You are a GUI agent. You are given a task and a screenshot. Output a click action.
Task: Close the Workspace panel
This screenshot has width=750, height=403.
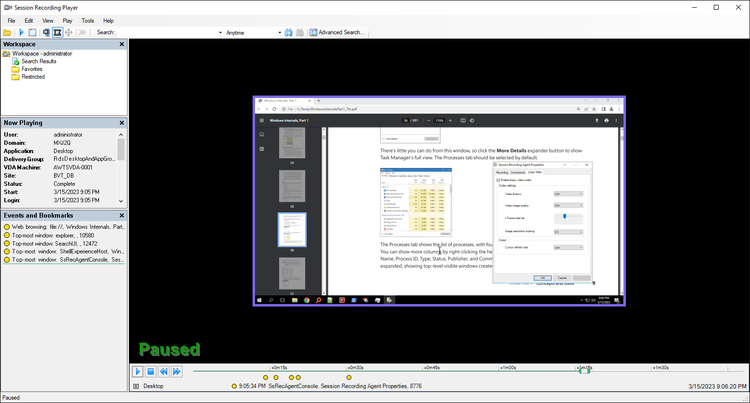click(x=121, y=44)
